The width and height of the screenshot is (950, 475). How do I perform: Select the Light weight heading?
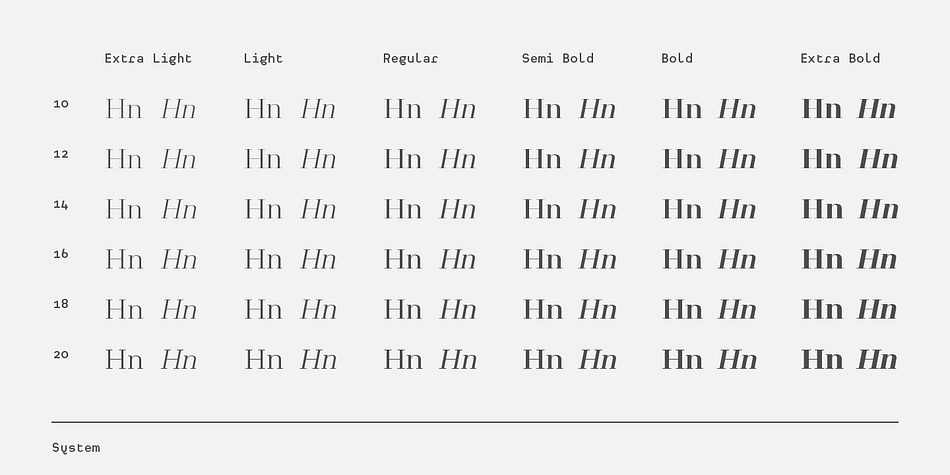(263, 59)
